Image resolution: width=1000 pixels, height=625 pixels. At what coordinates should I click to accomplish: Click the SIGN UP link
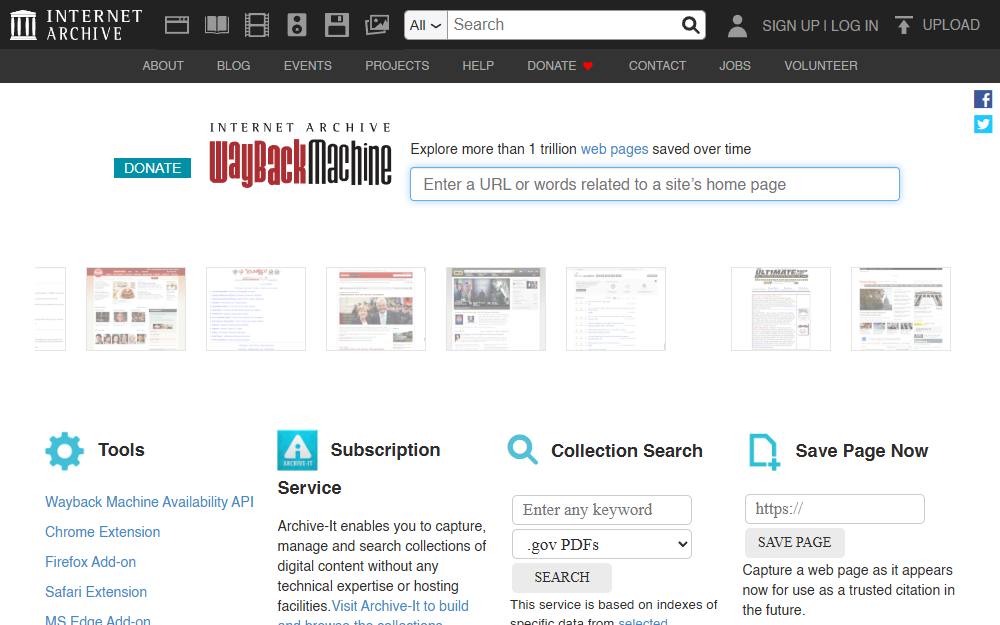point(791,26)
